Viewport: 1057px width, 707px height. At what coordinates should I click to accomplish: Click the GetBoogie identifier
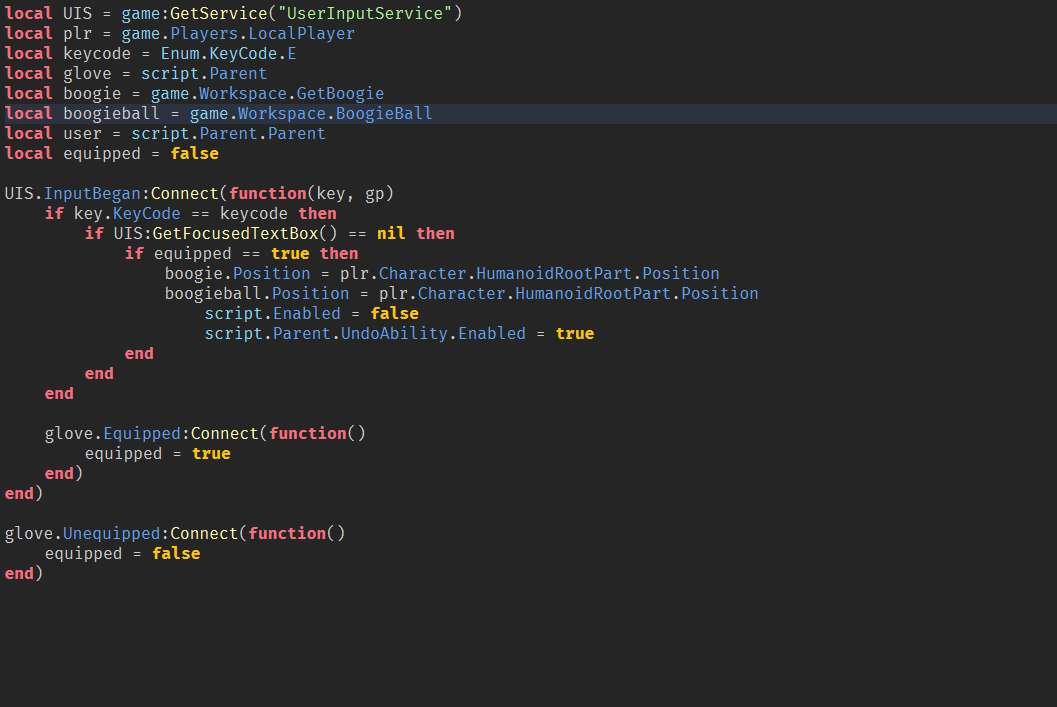pos(340,94)
